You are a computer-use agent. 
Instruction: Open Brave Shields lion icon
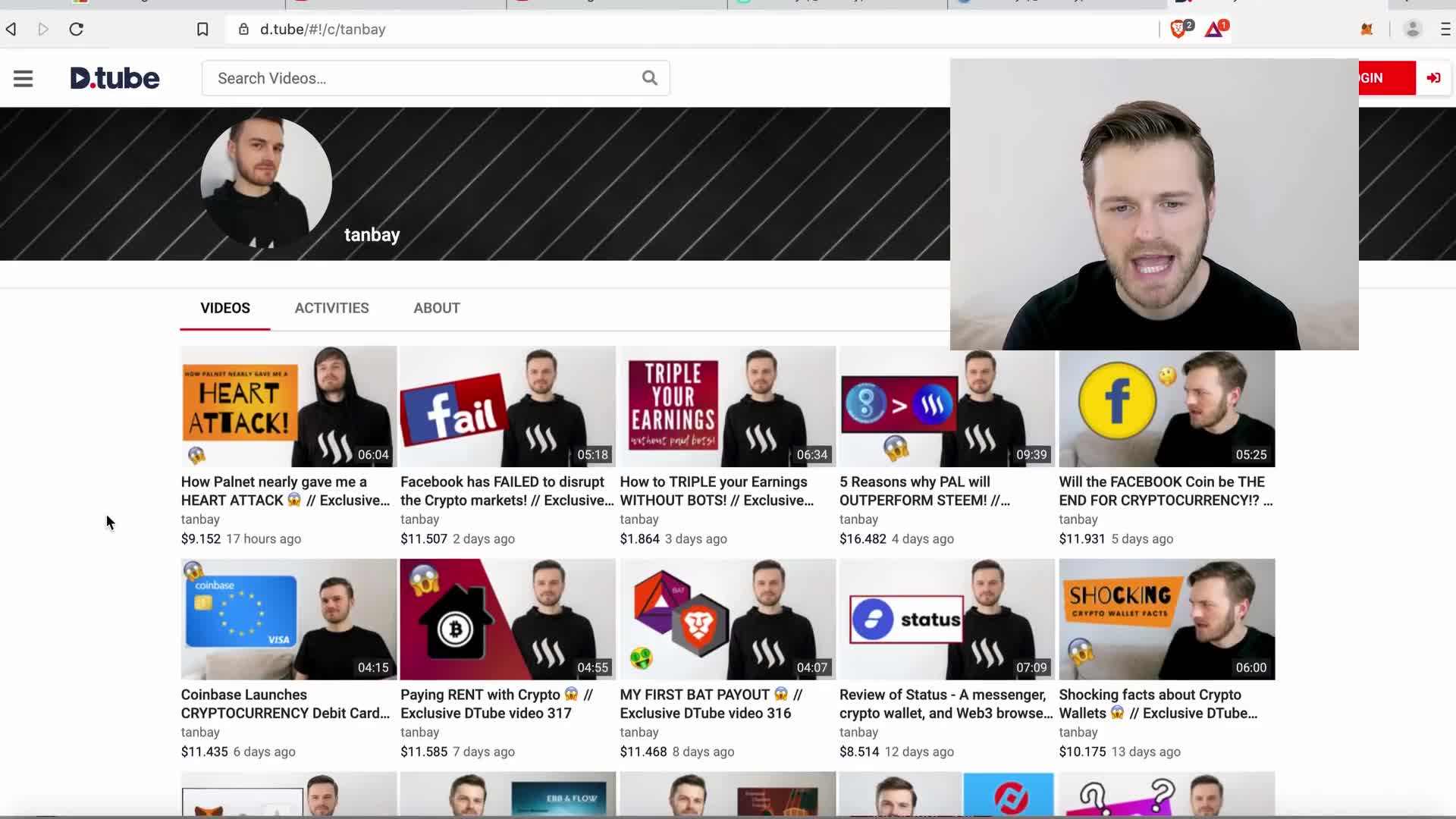(x=1178, y=29)
